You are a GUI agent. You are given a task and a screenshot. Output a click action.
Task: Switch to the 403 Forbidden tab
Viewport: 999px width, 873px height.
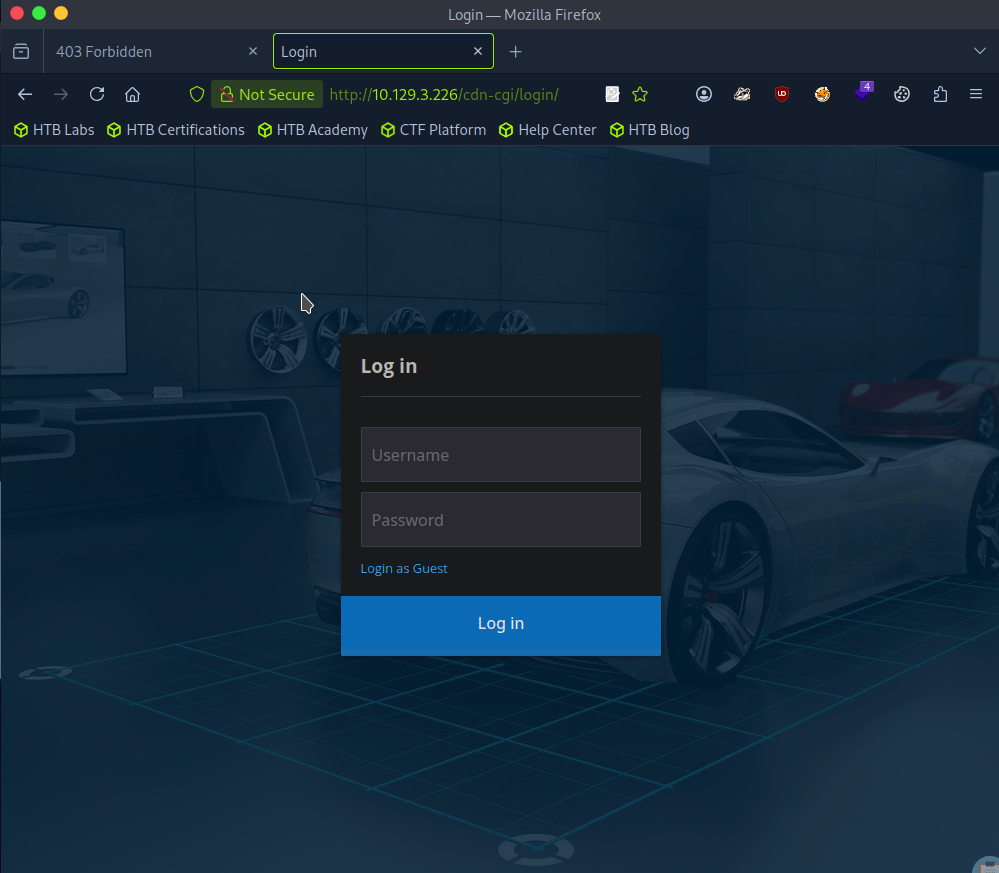point(150,51)
